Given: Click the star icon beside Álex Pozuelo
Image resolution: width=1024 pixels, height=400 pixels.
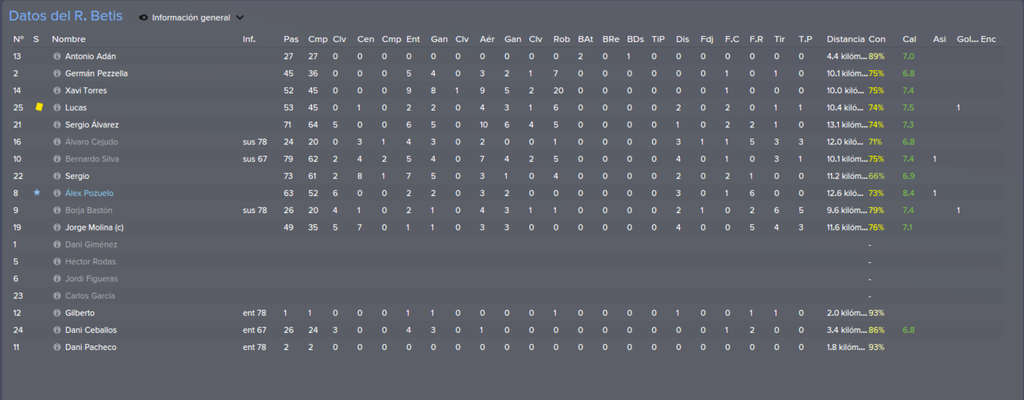Looking at the screenshot, I should click(x=37, y=193).
